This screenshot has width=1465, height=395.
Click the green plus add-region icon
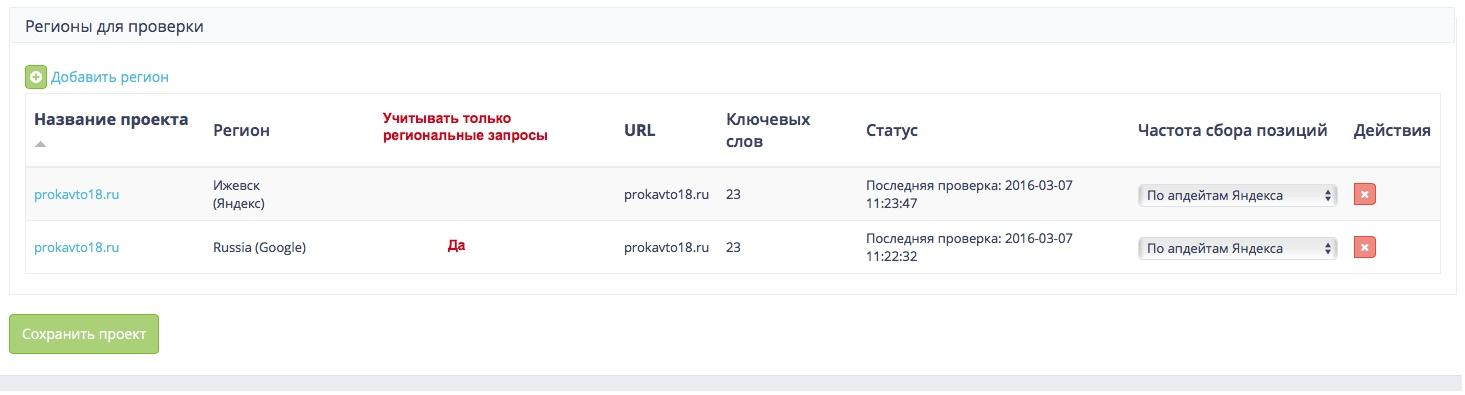pyautogui.click(x=36, y=76)
